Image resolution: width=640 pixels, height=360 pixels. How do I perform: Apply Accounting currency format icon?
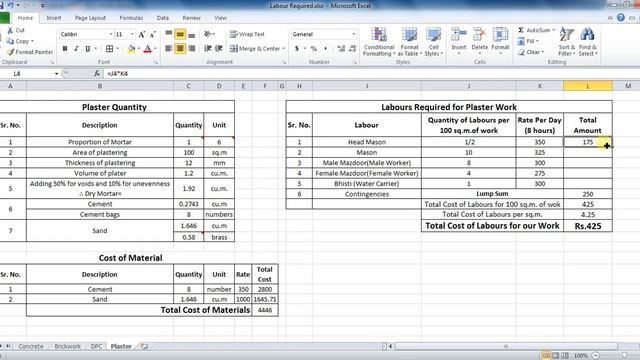(x=297, y=49)
